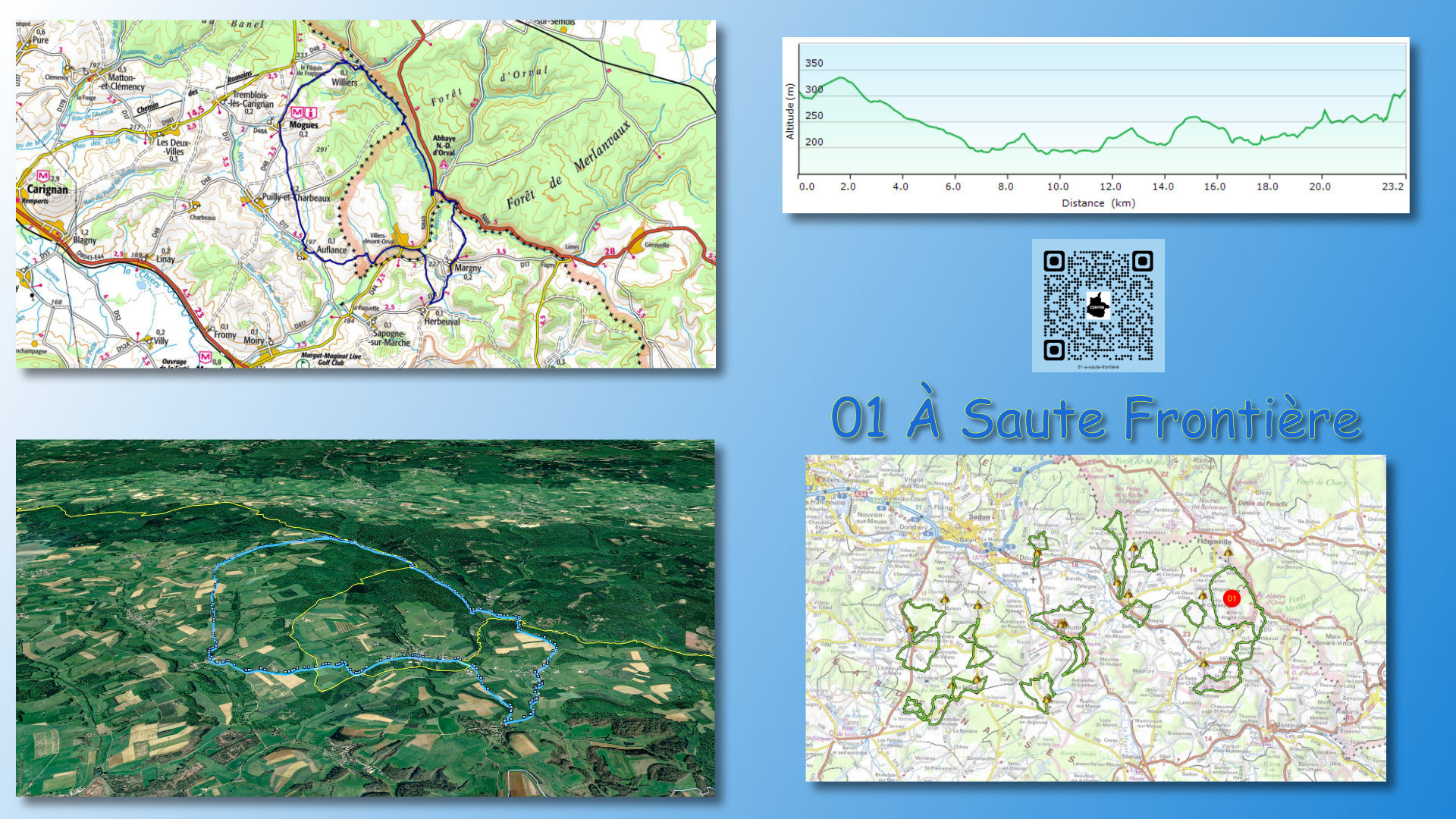Click the 350 altitude label on chart

click(x=814, y=63)
